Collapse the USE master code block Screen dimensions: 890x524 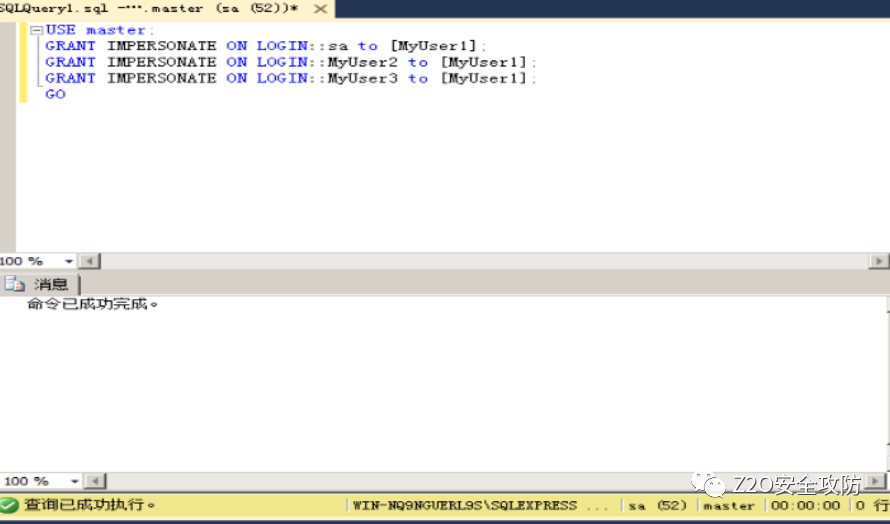click(37, 30)
